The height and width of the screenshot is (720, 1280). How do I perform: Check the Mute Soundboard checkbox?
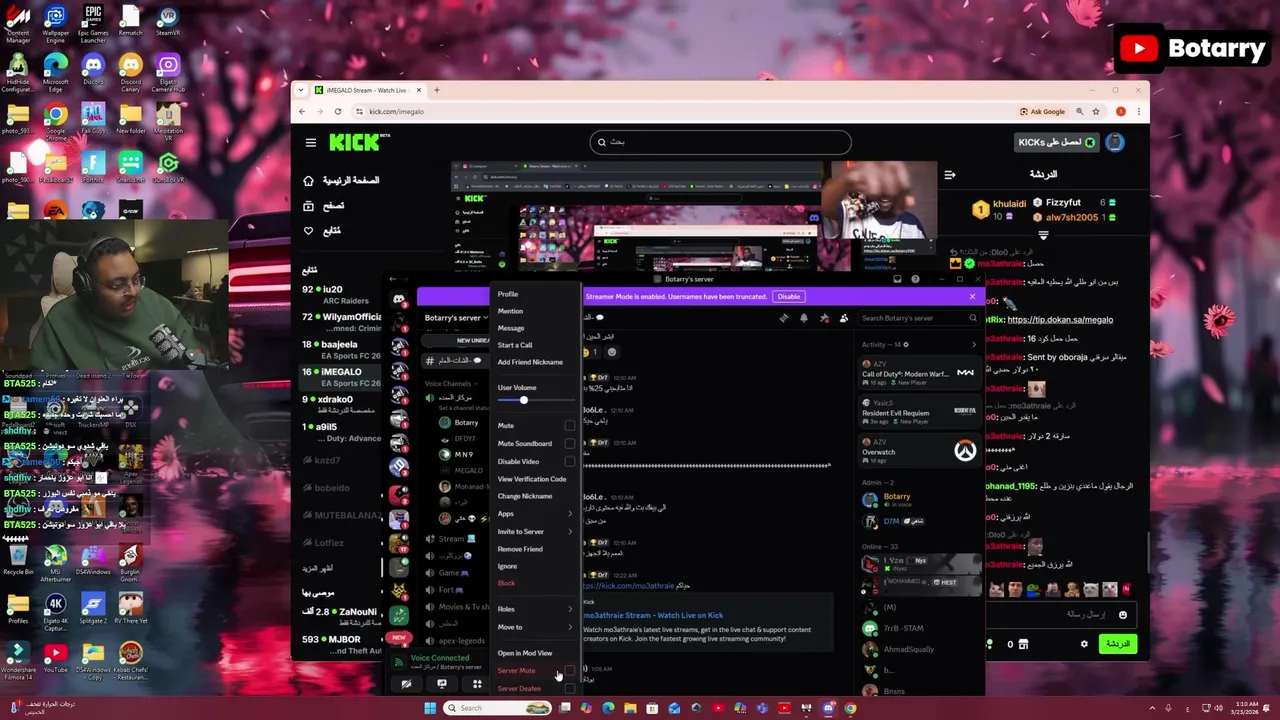(x=570, y=444)
